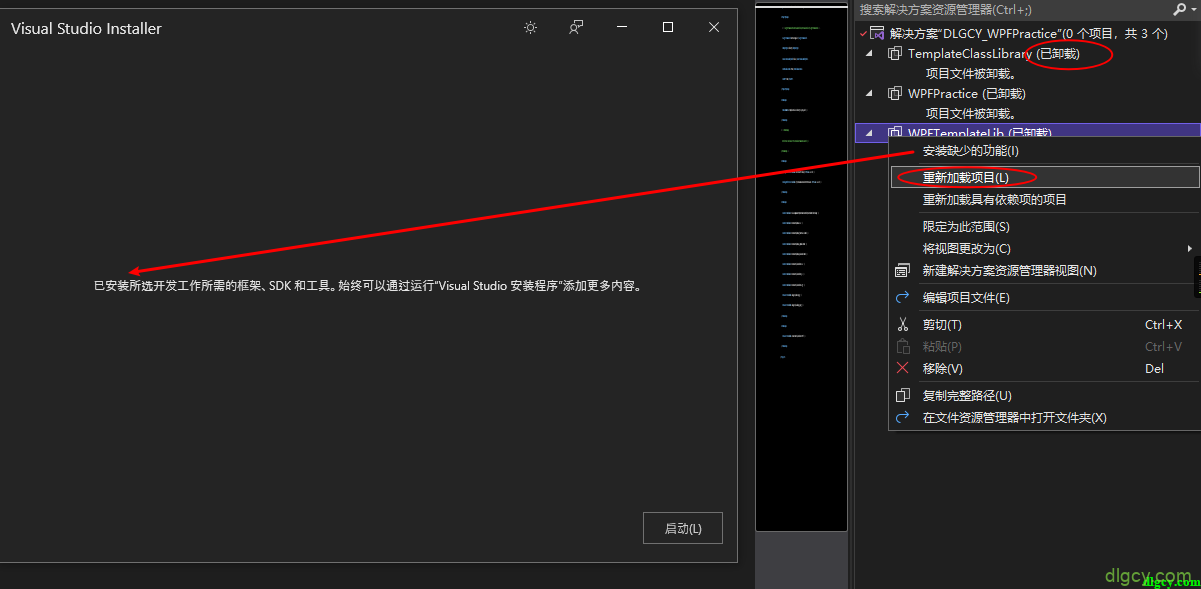Open feedback icon in Installer title bar
This screenshot has height=589, width=1201.
(576, 28)
